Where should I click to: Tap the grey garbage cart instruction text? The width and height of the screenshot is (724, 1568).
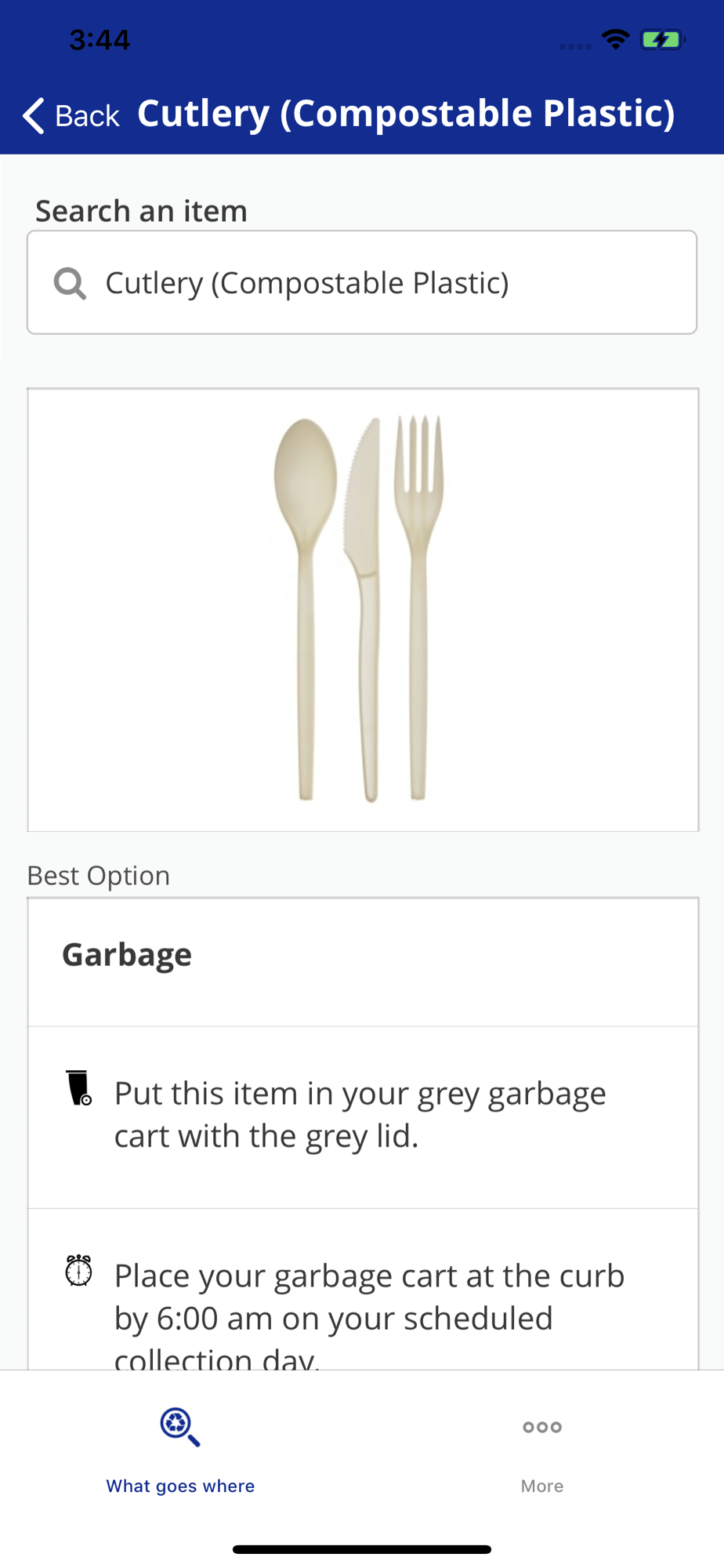point(360,1114)
